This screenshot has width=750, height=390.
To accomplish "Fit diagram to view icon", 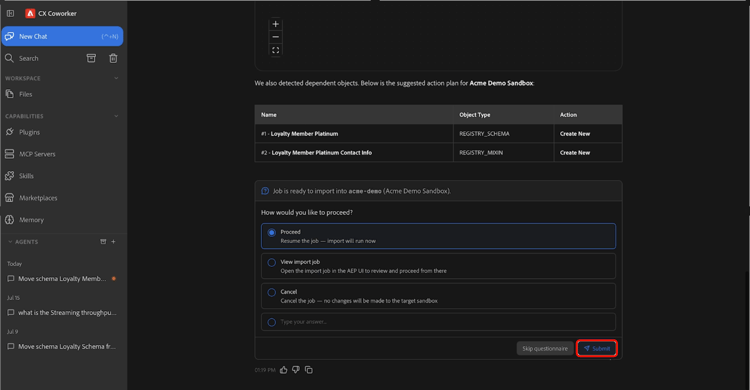I will tap(276, 50).
